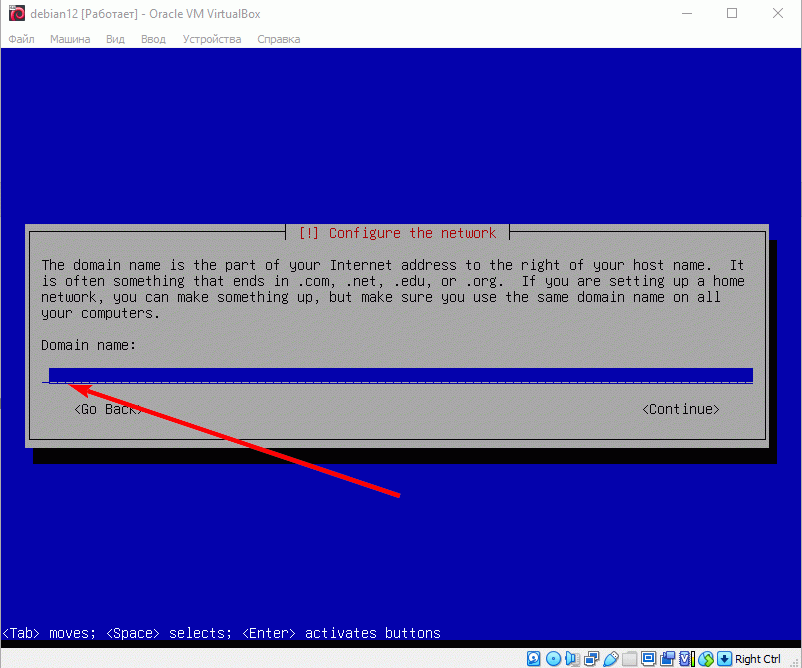Viewport: 802px width, 668px height.
Task: Click the optical disk indicator icon
Action: pos(553,659)
